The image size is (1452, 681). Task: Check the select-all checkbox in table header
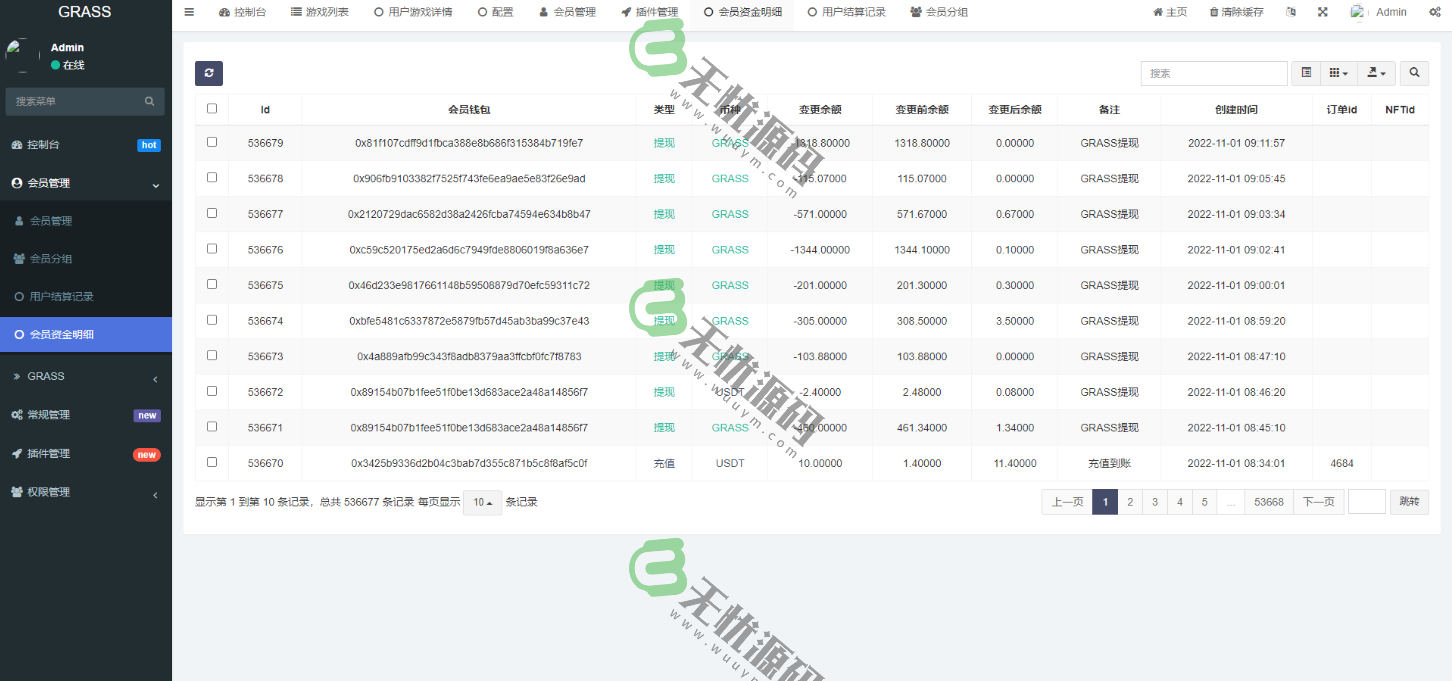211,109
